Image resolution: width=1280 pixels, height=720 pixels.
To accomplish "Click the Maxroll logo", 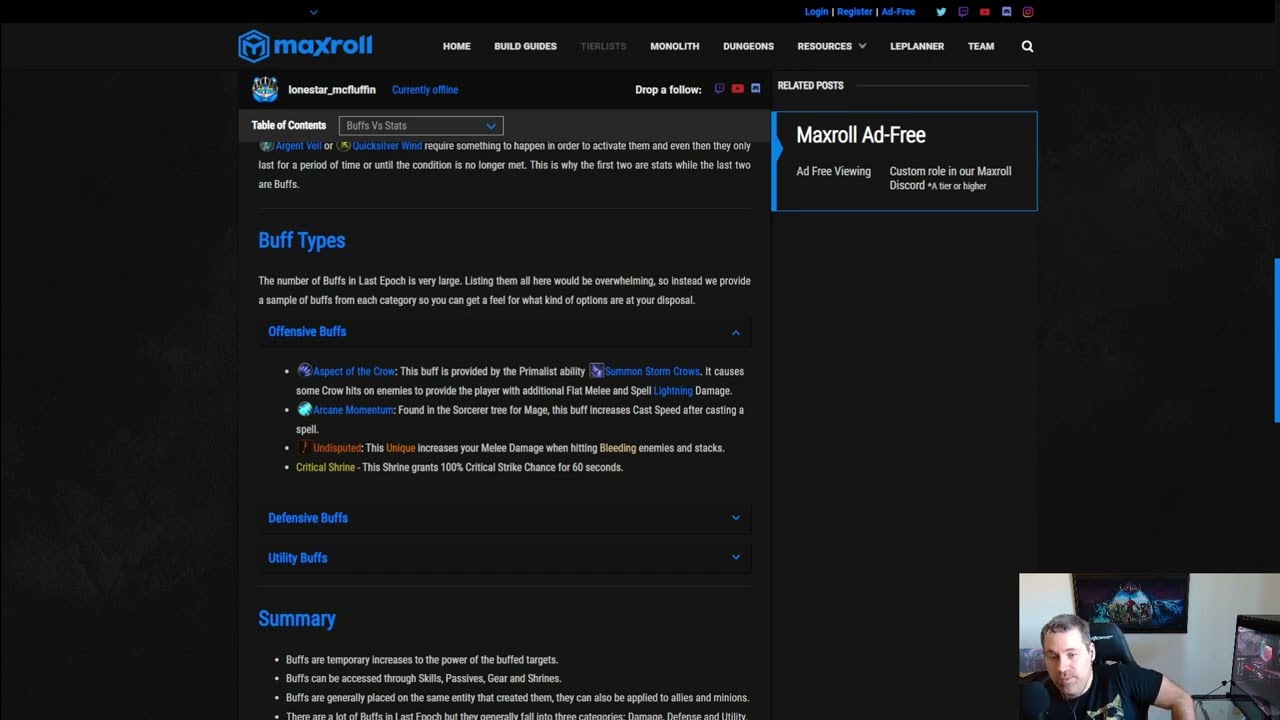I will coord(305,46).
